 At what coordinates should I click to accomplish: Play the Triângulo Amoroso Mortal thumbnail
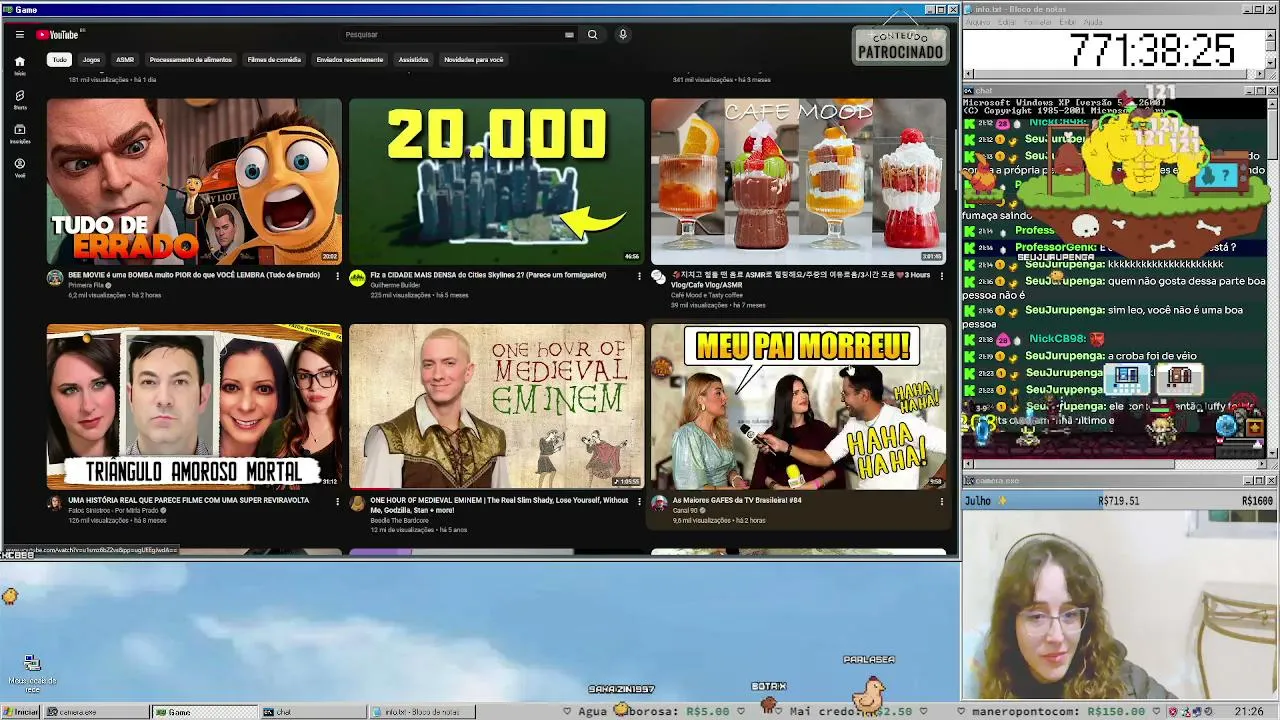coord(194,406)
